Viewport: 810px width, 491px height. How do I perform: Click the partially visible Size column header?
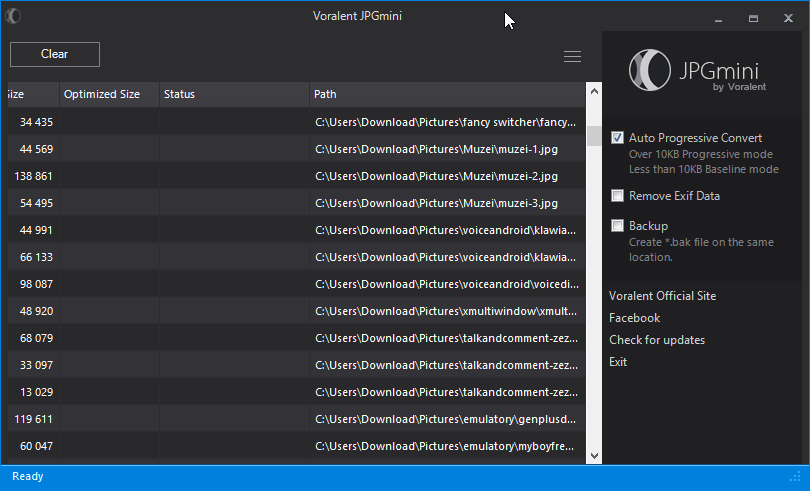tap(33, 94)
